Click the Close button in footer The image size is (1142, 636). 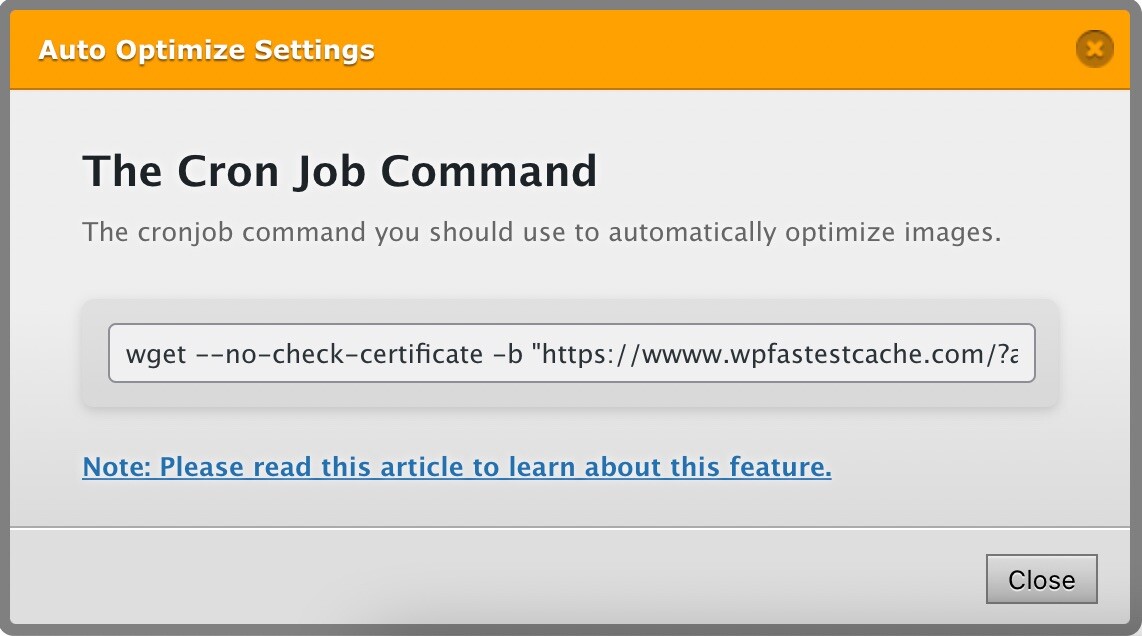1041,579
